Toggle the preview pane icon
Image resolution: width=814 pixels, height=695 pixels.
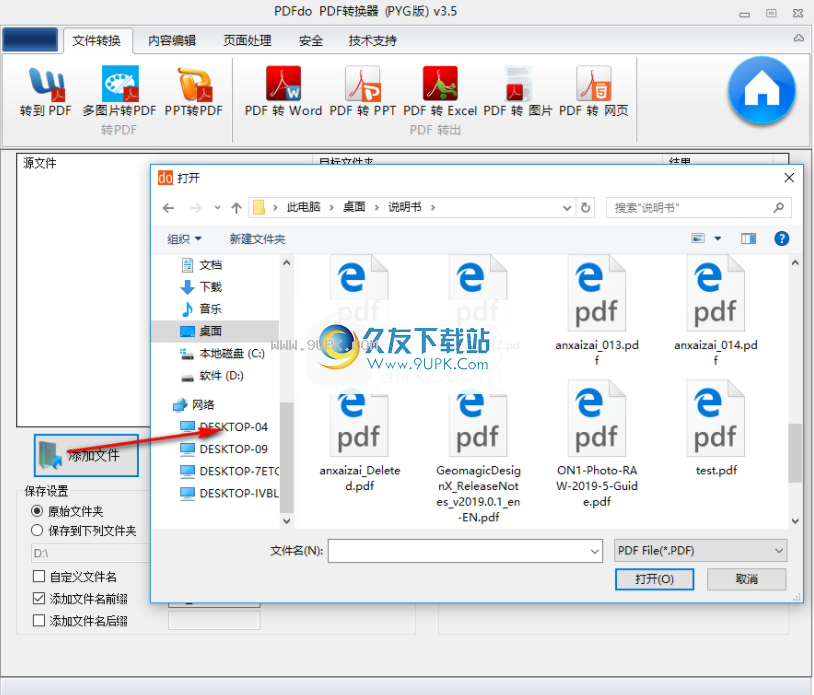748,238
